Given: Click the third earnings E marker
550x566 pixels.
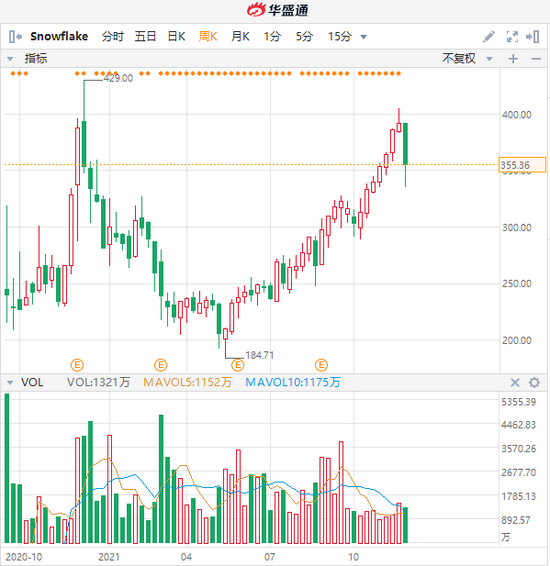Looking at the screenshot, I should pyautogui.click(x=237, y=365).
